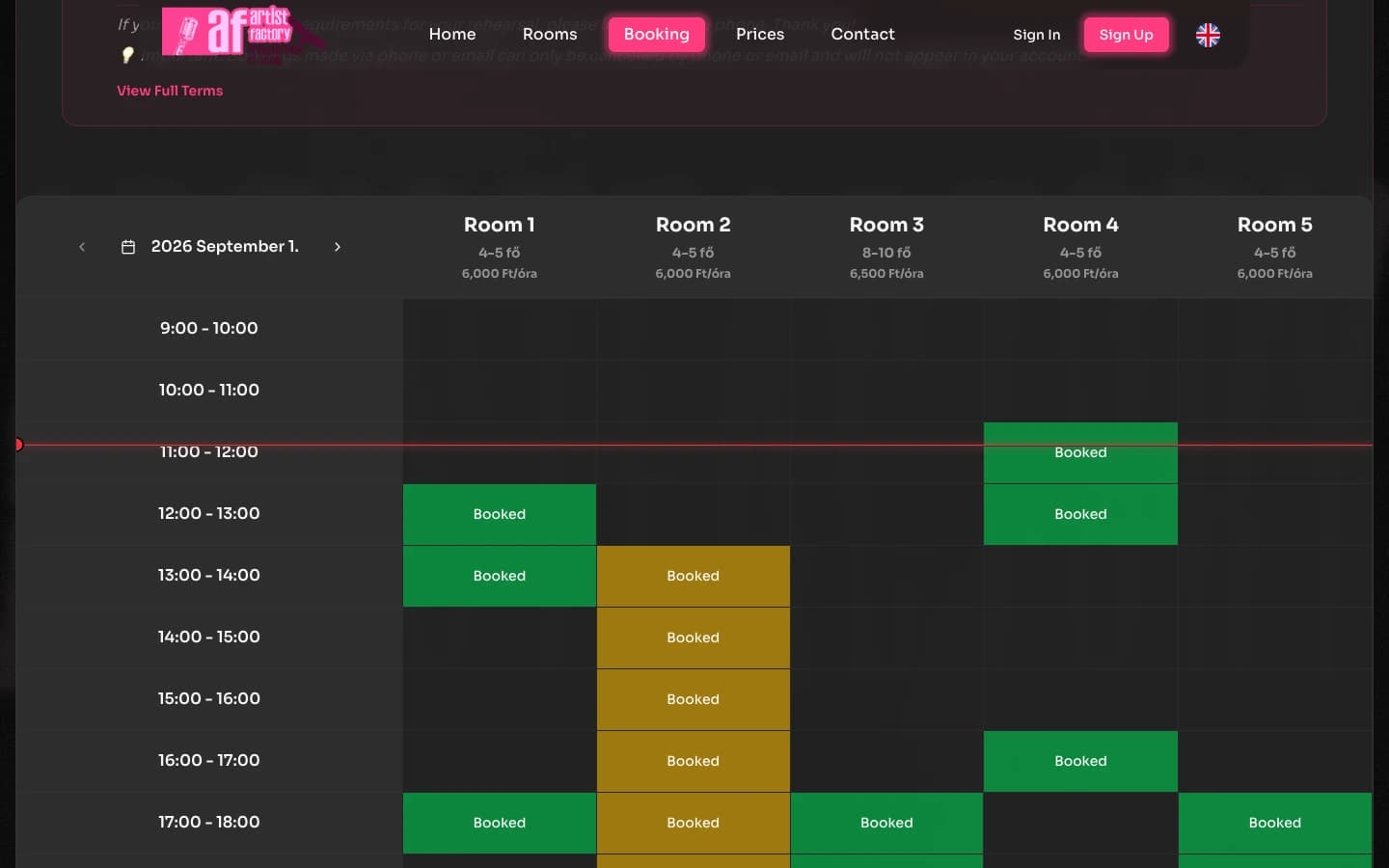The width and height of the screenshot is (1389, 868).
Task: Go to previous day with left chevron
Action: [82, 247]
